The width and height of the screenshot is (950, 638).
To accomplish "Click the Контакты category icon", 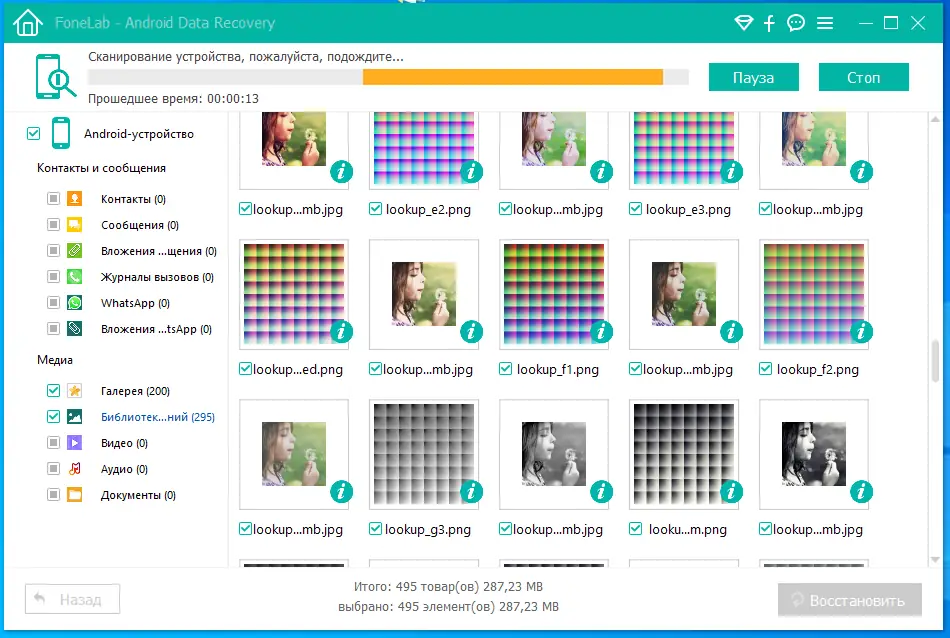I will click(x=75, y=199).
